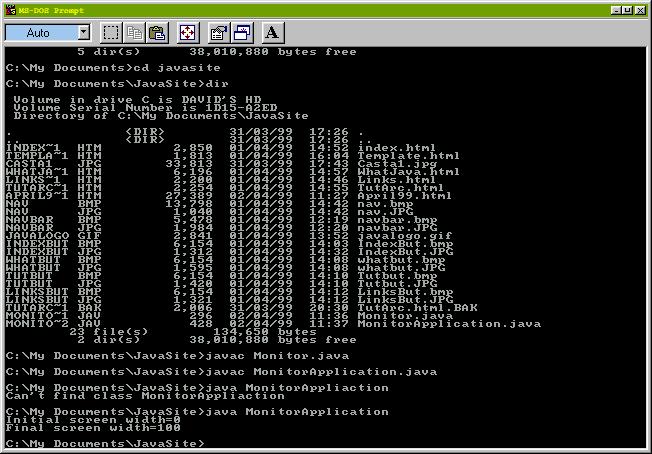The image size is (652, 454).
Task: Click file name index.html
Action: [x=397, y=148]
